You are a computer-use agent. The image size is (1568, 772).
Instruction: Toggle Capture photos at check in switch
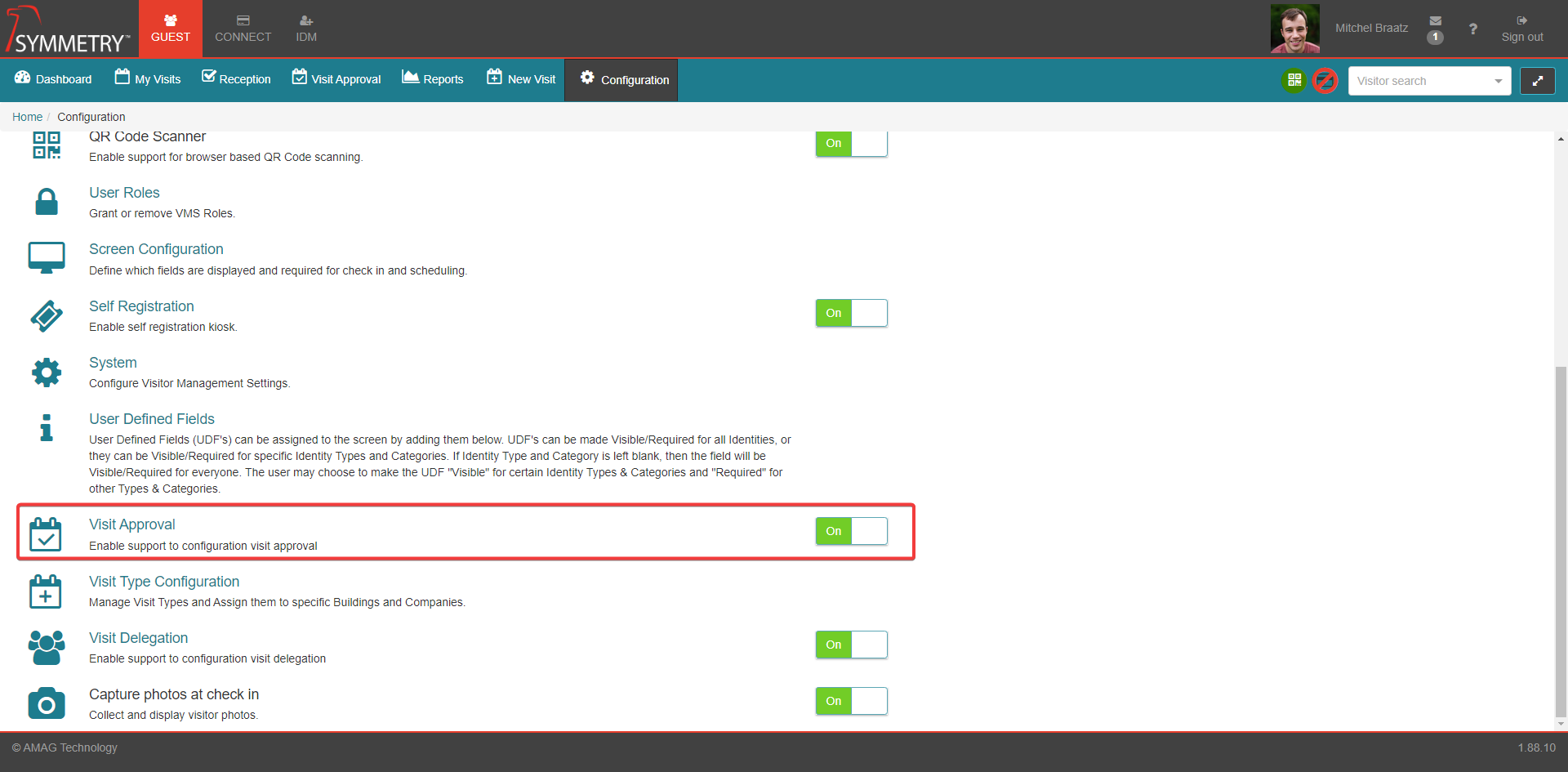pyautogui.click(x=851, y=701)
